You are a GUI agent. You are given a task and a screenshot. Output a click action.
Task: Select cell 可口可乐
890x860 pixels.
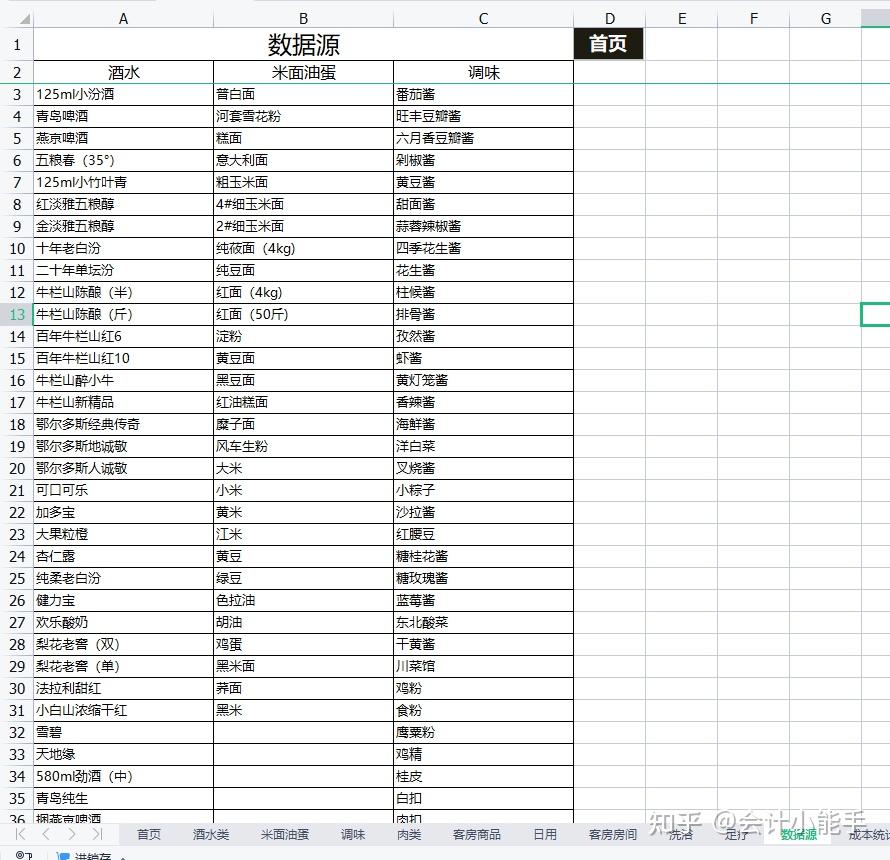coord(123,490)
